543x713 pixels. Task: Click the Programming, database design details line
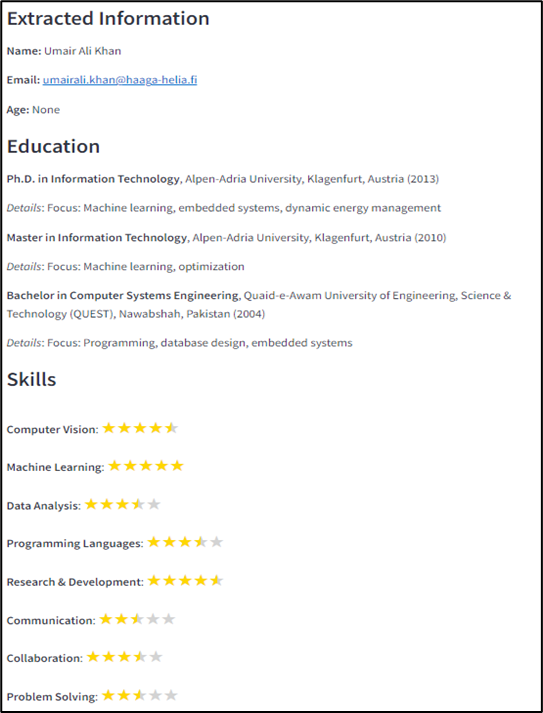point(180,343)
